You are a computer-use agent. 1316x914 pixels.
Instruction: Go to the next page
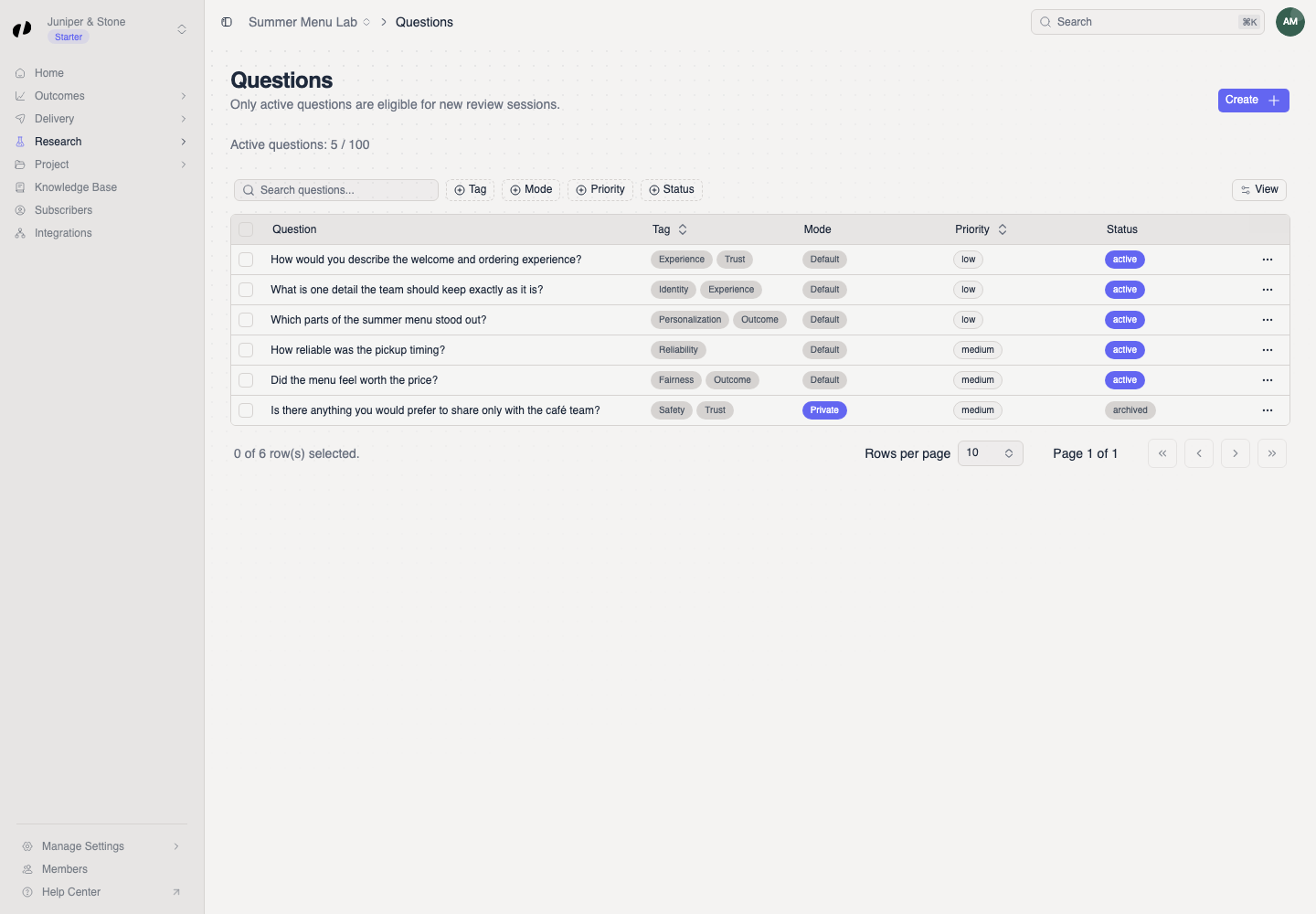(1236, 453)
